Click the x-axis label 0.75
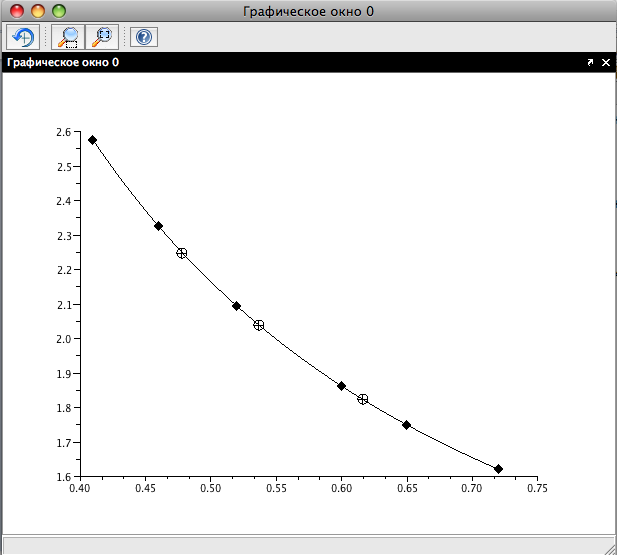Viewport: 617px width, 555px height. [x=537, y=488]
